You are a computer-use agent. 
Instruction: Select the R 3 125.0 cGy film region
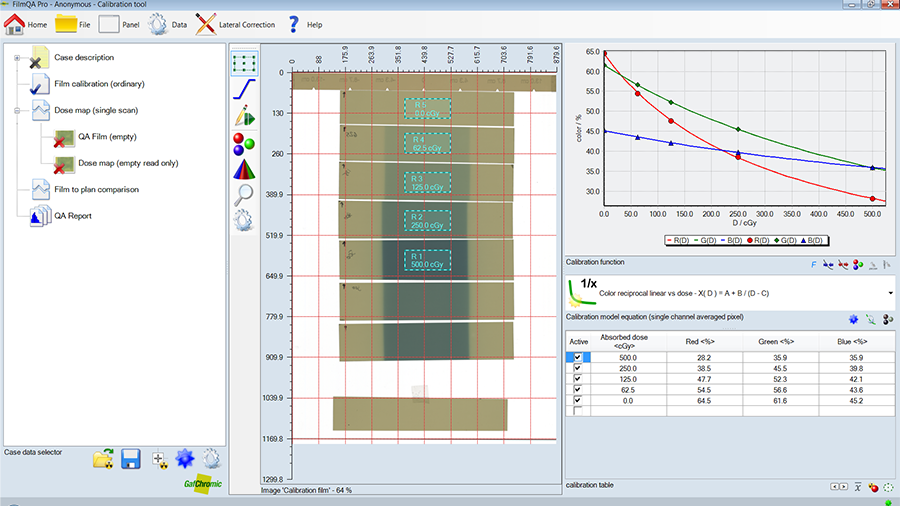(427, 182)
